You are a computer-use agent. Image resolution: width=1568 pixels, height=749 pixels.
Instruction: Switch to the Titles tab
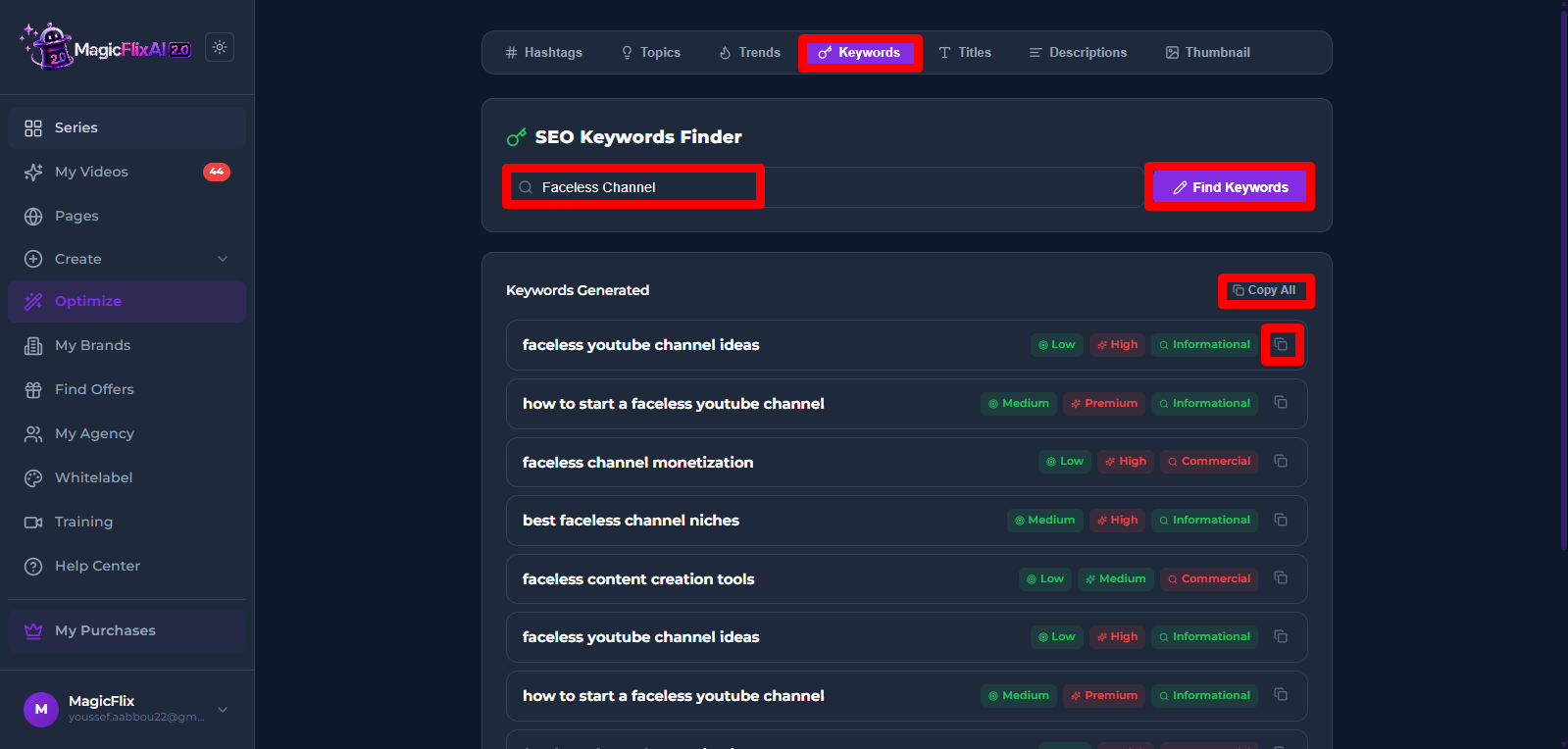tap(965, 52)
